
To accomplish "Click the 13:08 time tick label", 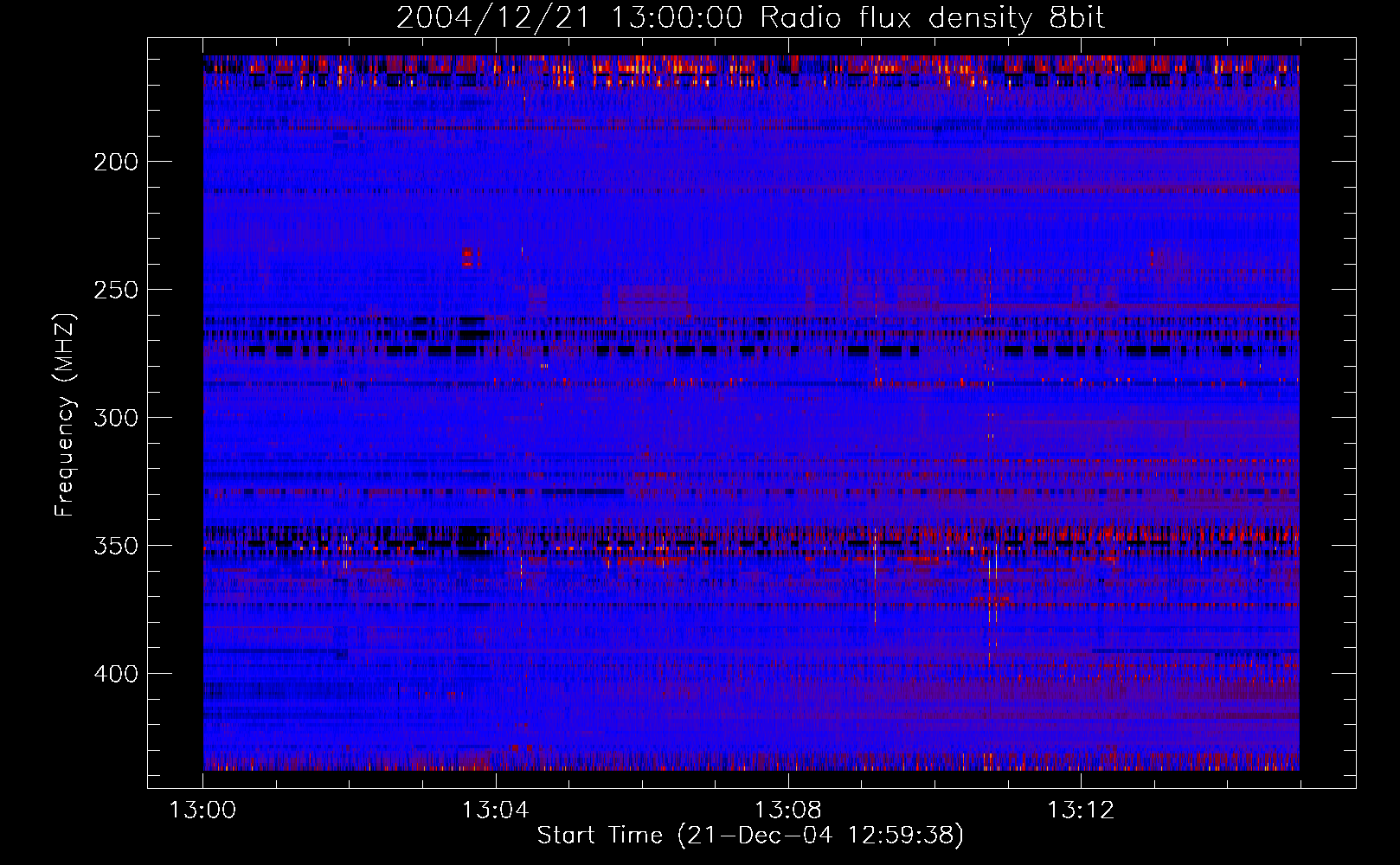I will 787,811.
